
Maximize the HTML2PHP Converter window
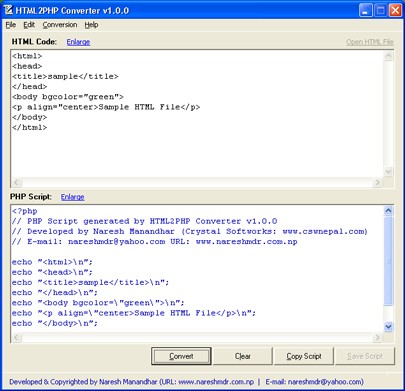pos(380,10)
